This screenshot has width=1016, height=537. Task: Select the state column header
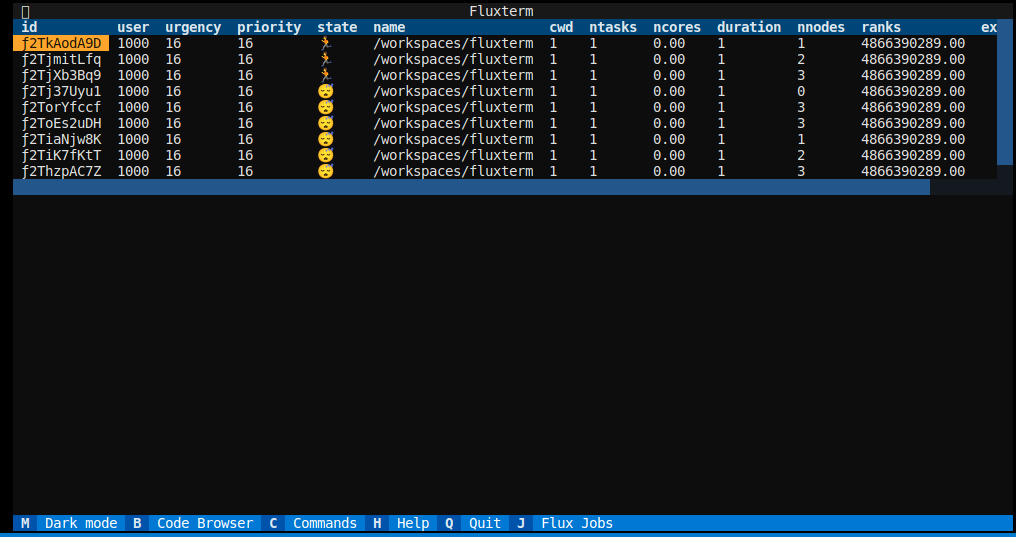(x=337, y=27)
